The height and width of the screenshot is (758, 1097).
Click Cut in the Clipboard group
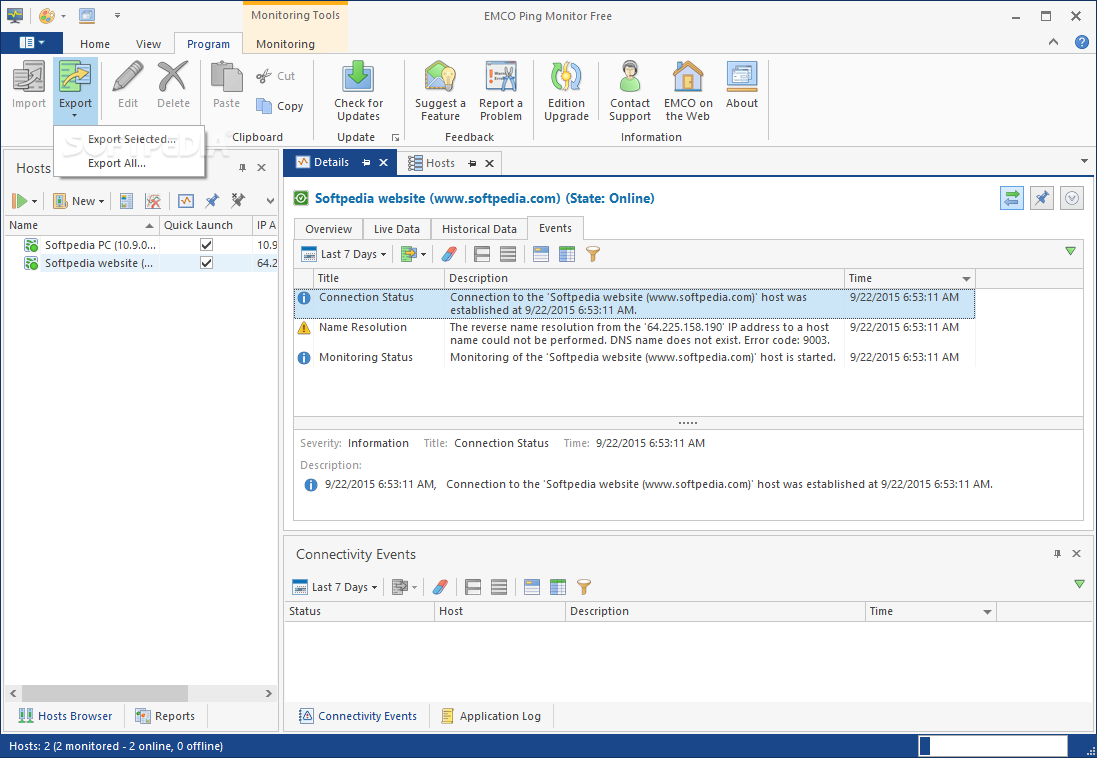(276, 76)
